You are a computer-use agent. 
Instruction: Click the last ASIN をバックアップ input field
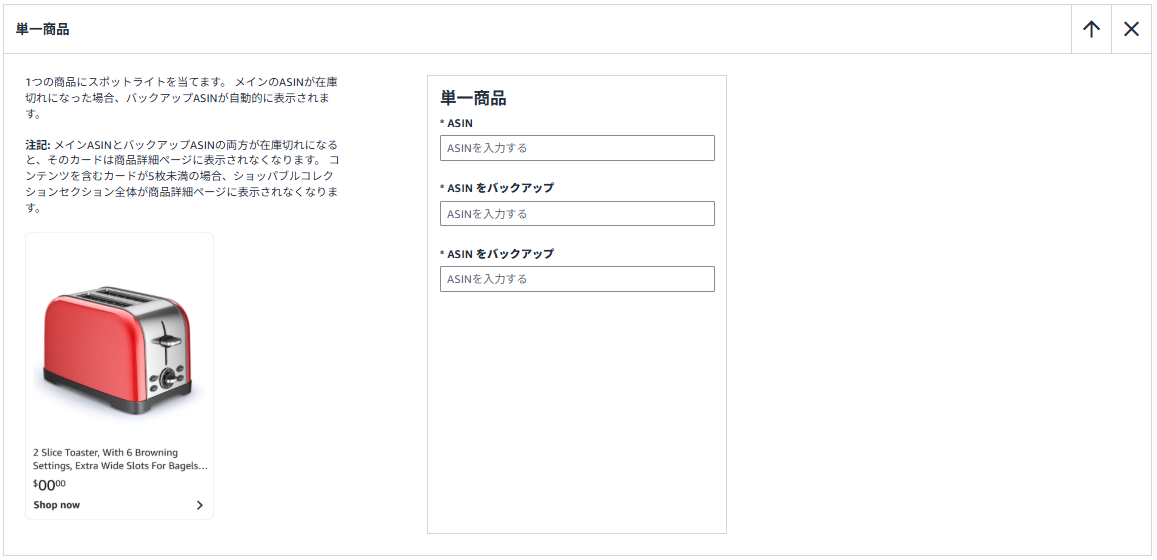[x=577, y=279]
